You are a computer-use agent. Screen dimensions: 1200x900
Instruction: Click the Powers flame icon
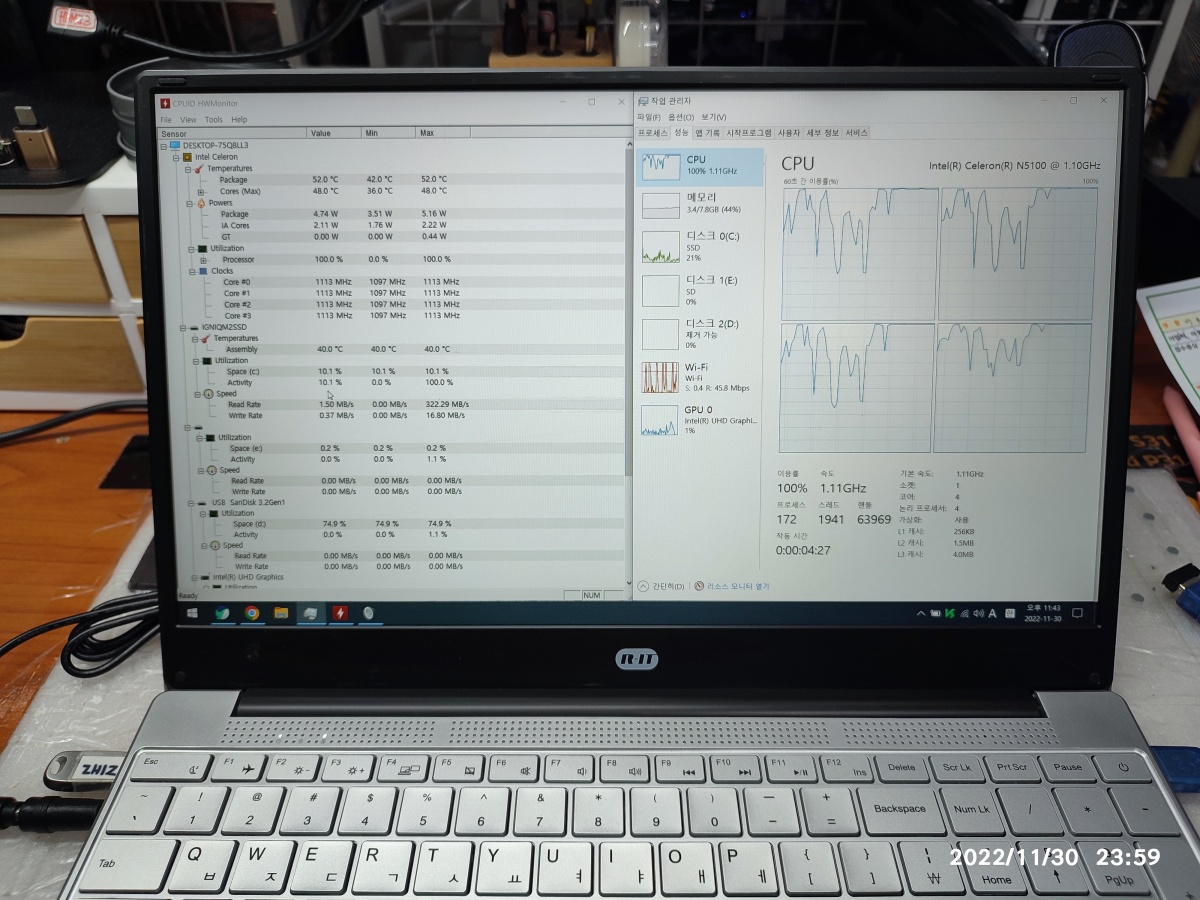200,203
